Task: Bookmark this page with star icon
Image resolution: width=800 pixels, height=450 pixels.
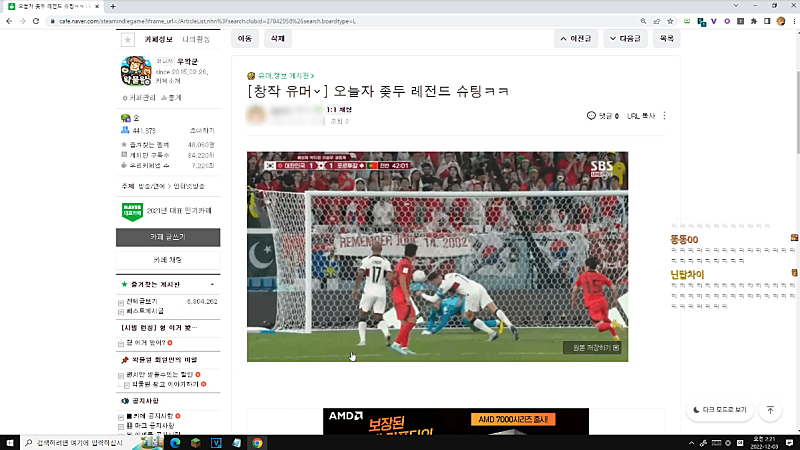Action: [670, 21]
